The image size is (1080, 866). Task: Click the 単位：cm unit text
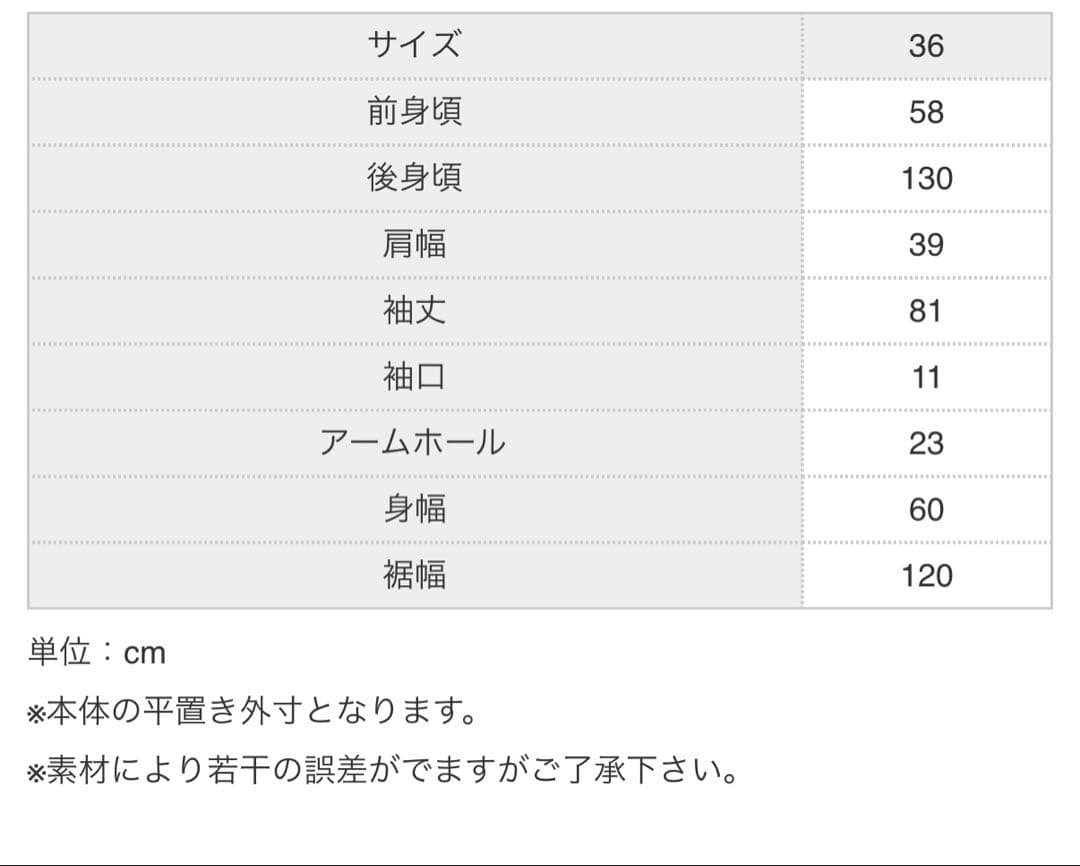[97, 653]
